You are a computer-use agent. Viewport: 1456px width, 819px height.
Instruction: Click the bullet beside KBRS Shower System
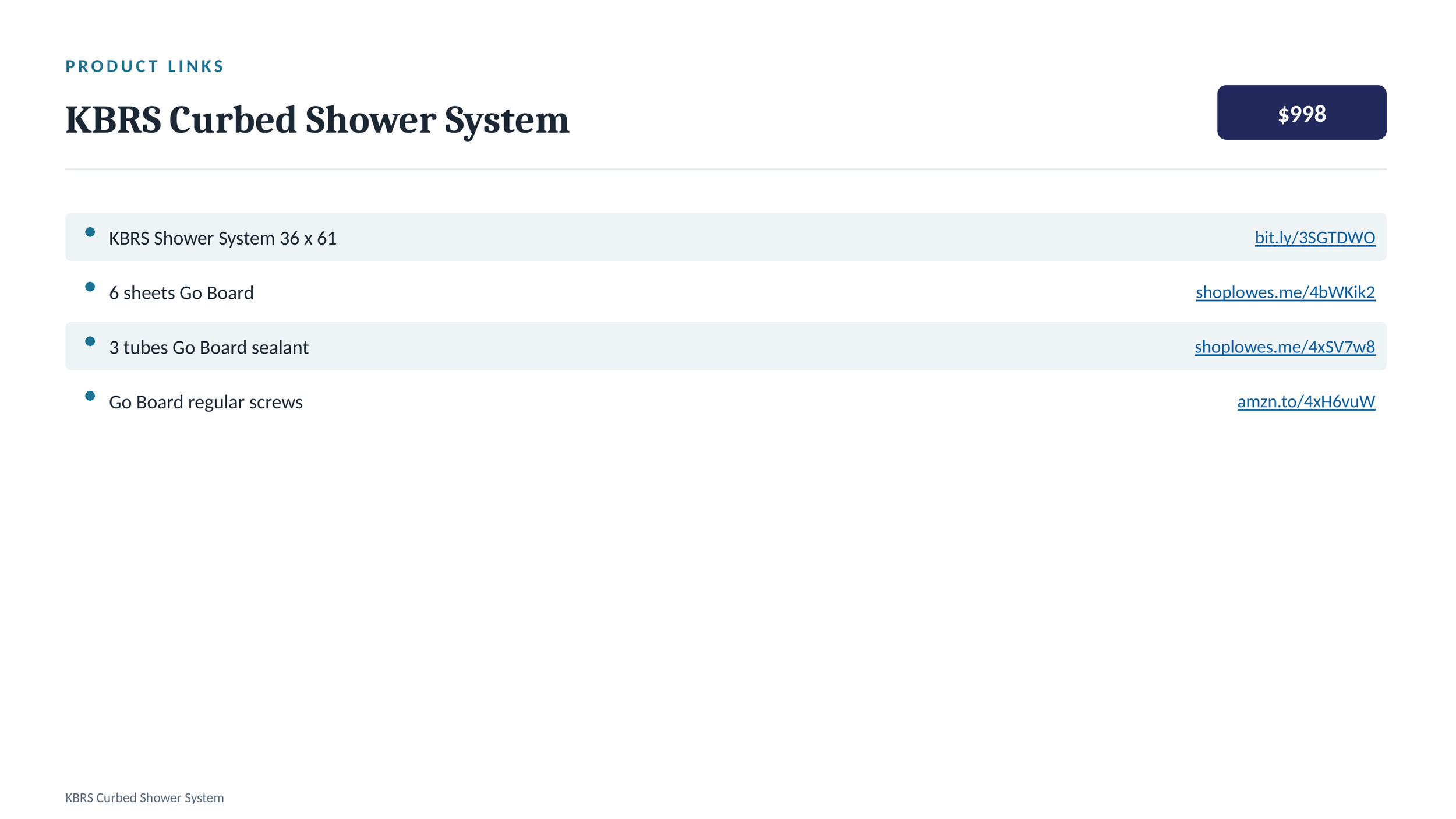pyautogui.click(x=90, y=232)
